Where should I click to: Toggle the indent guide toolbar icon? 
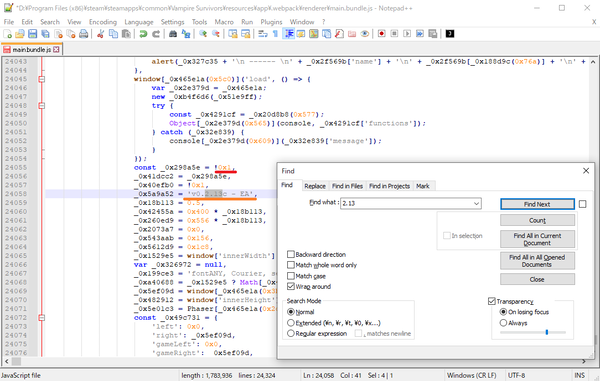pos(288,34)
